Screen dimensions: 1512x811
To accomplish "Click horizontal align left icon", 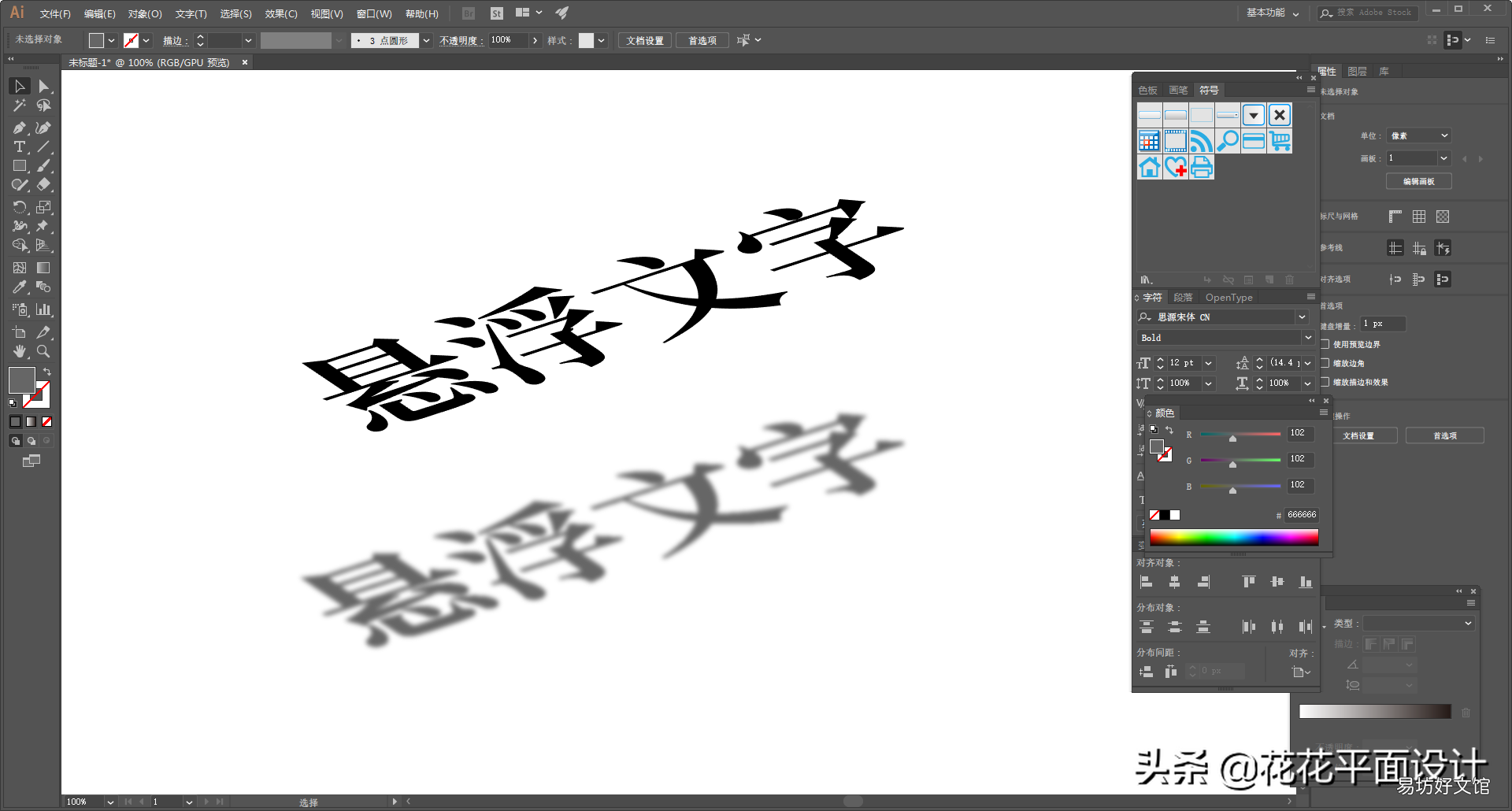I will pyautogui.click(x=1147, y=582).
